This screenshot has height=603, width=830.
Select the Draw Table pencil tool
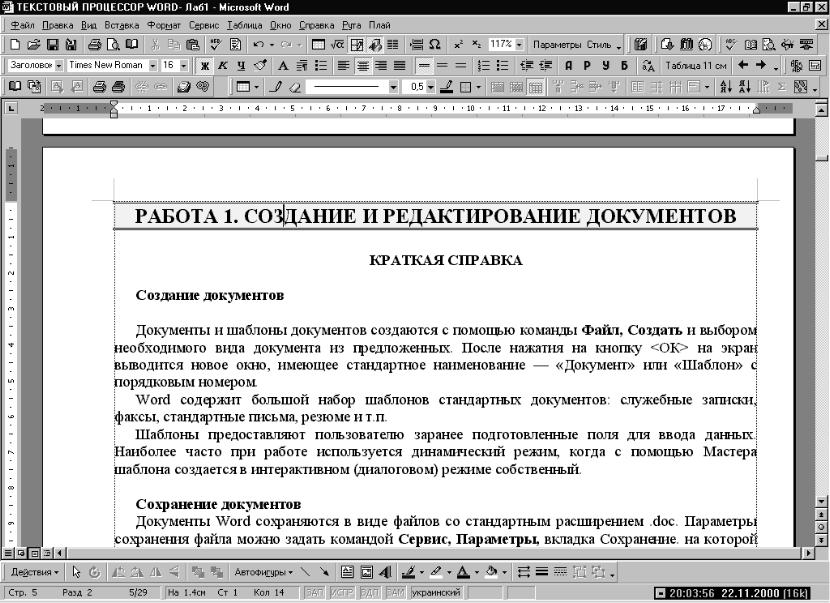pyautogui.click(x=275, y=86)
